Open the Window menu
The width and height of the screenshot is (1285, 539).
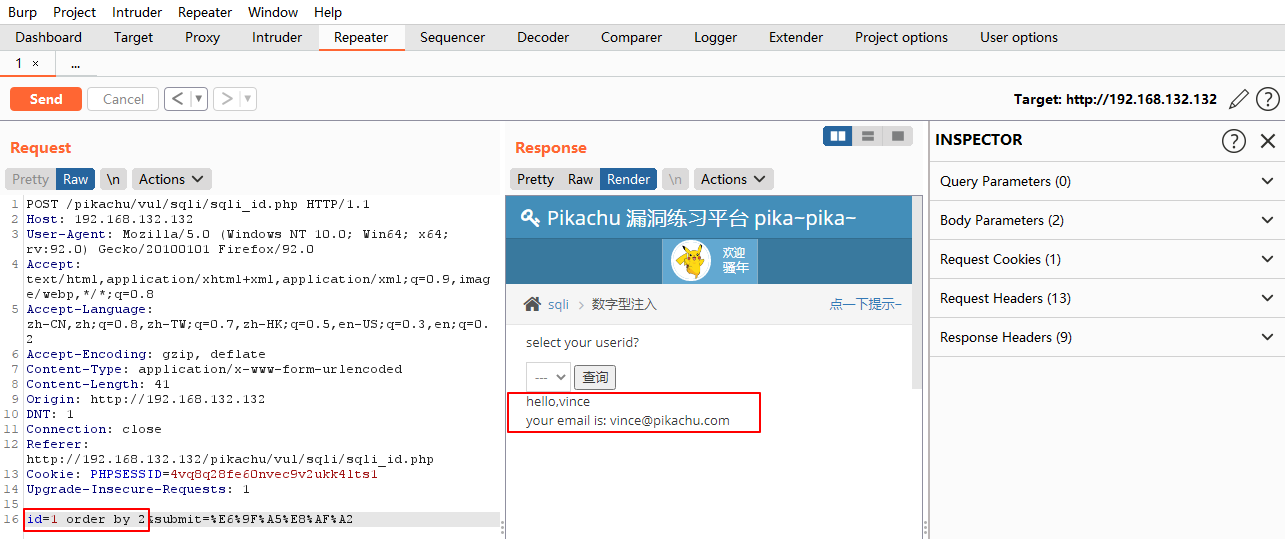coord(273,12)
